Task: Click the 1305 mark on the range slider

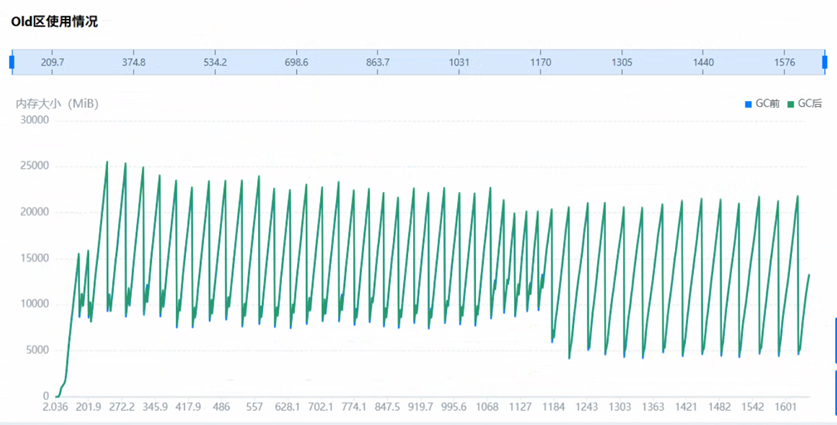Action: pyautogui.click(x=621, y=62)
